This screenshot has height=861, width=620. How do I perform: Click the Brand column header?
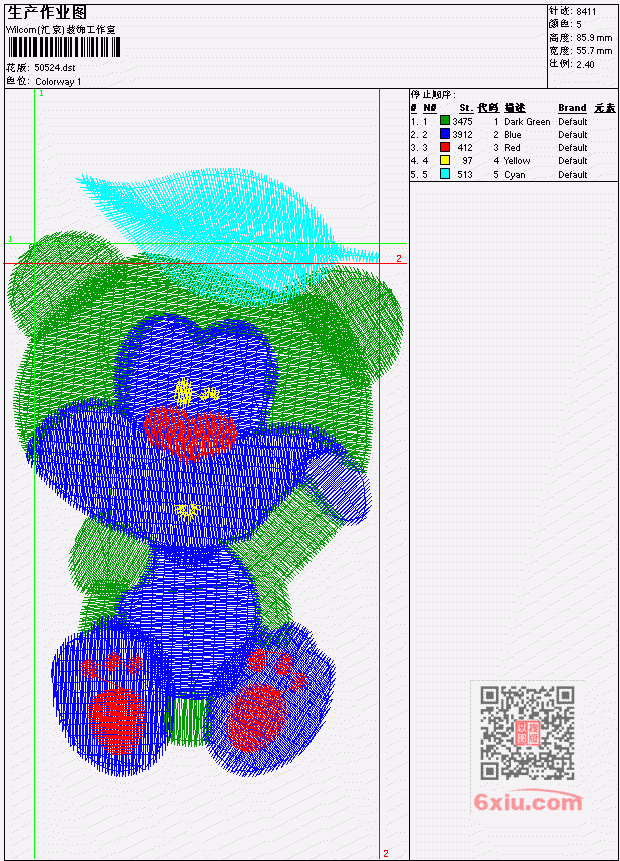tap(572, 108)
